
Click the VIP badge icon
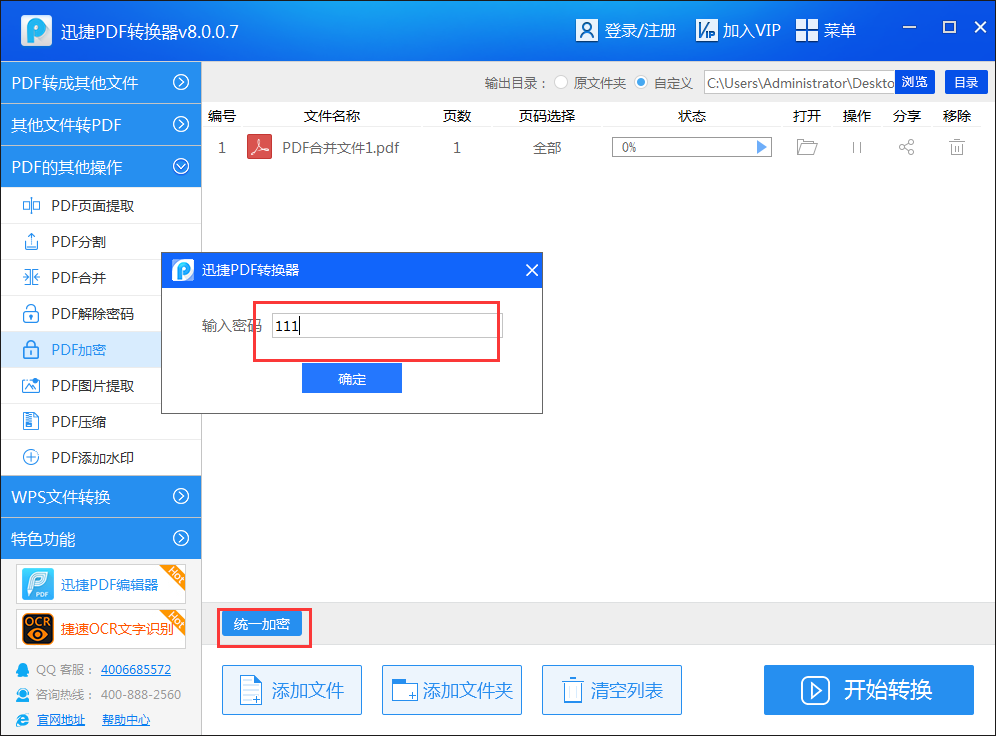point(706,30)
